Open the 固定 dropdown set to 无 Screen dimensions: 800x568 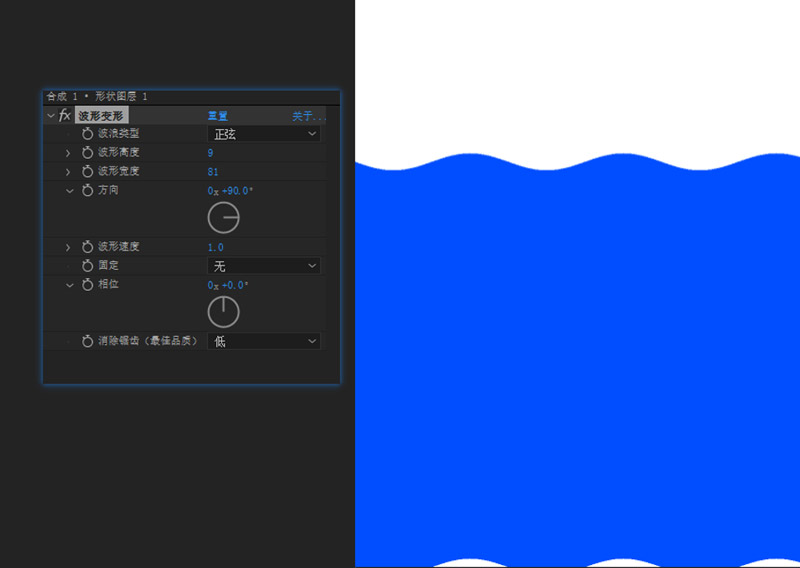(x=264, y=266)
